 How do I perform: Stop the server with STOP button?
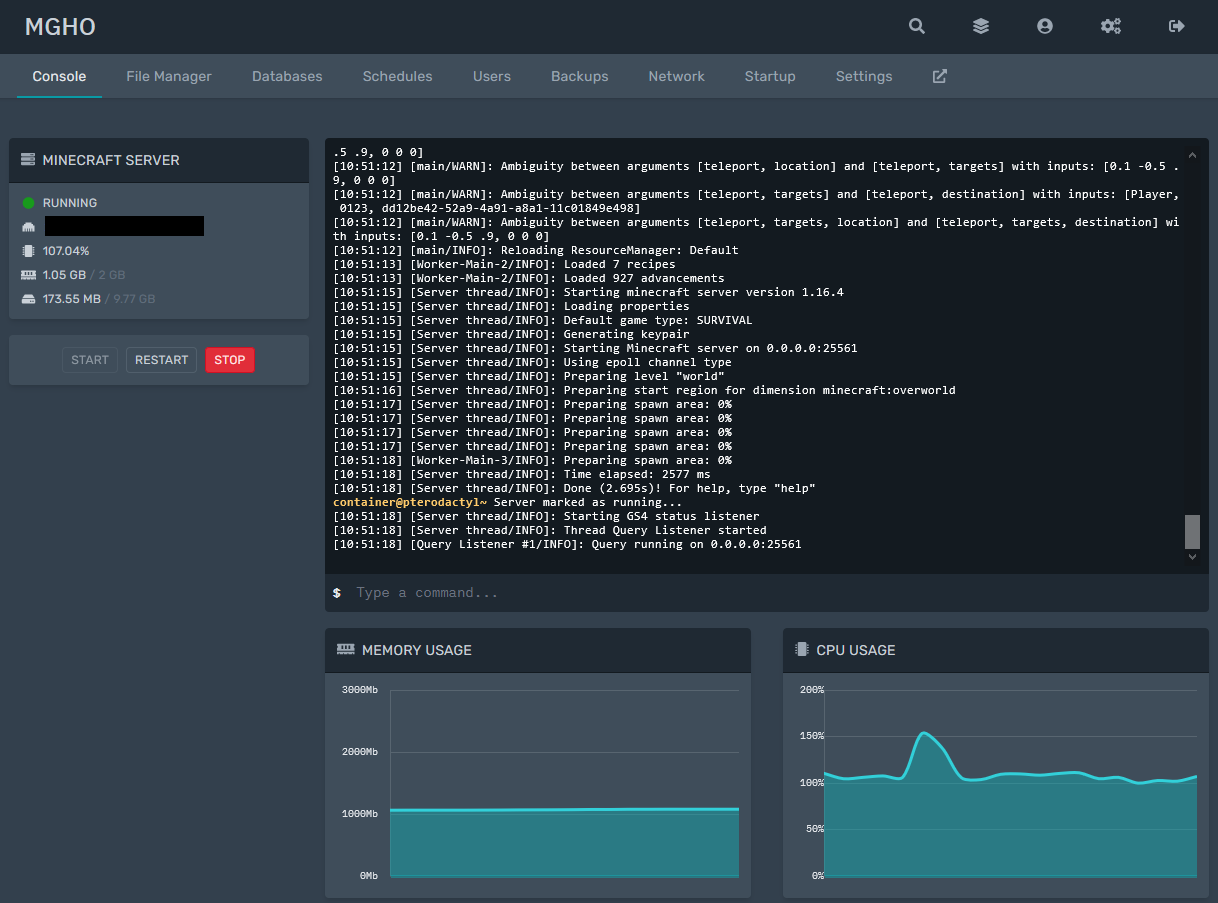(x=230, y=360)
